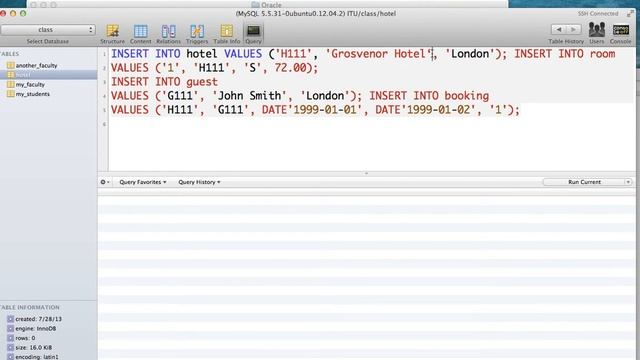Click the my_students table icon

11,94
